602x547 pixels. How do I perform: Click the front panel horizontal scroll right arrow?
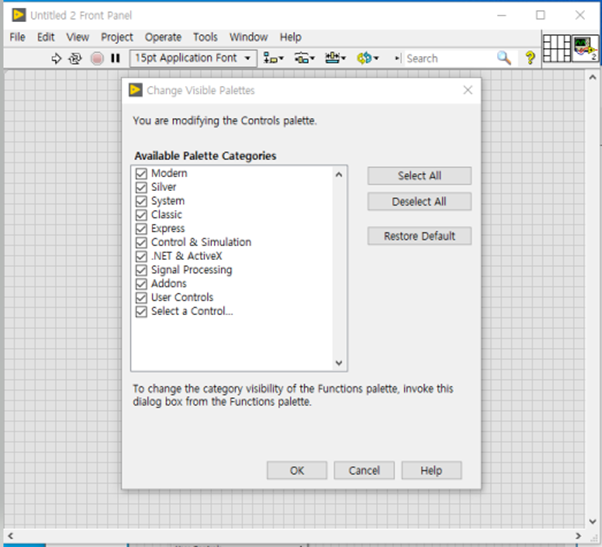pos(578,536)
